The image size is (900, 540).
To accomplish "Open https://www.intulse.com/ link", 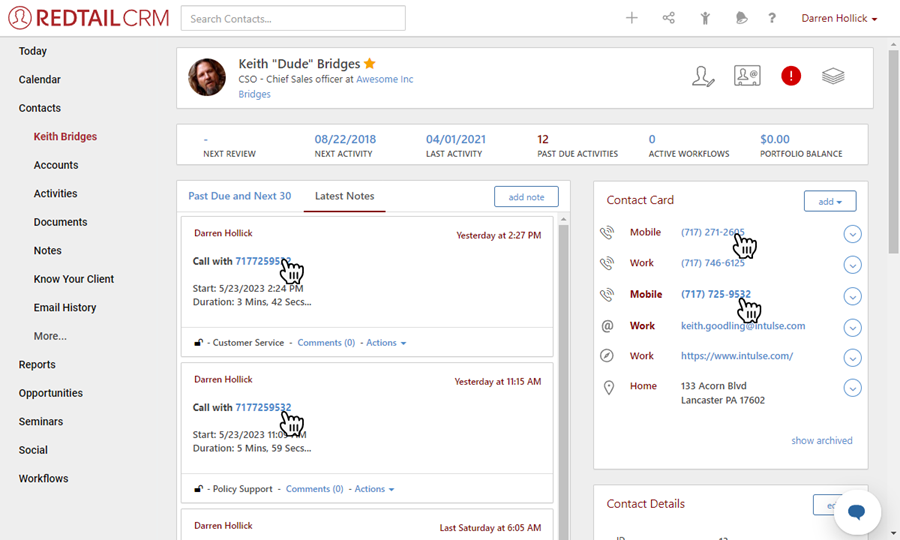I will (737, 356).
